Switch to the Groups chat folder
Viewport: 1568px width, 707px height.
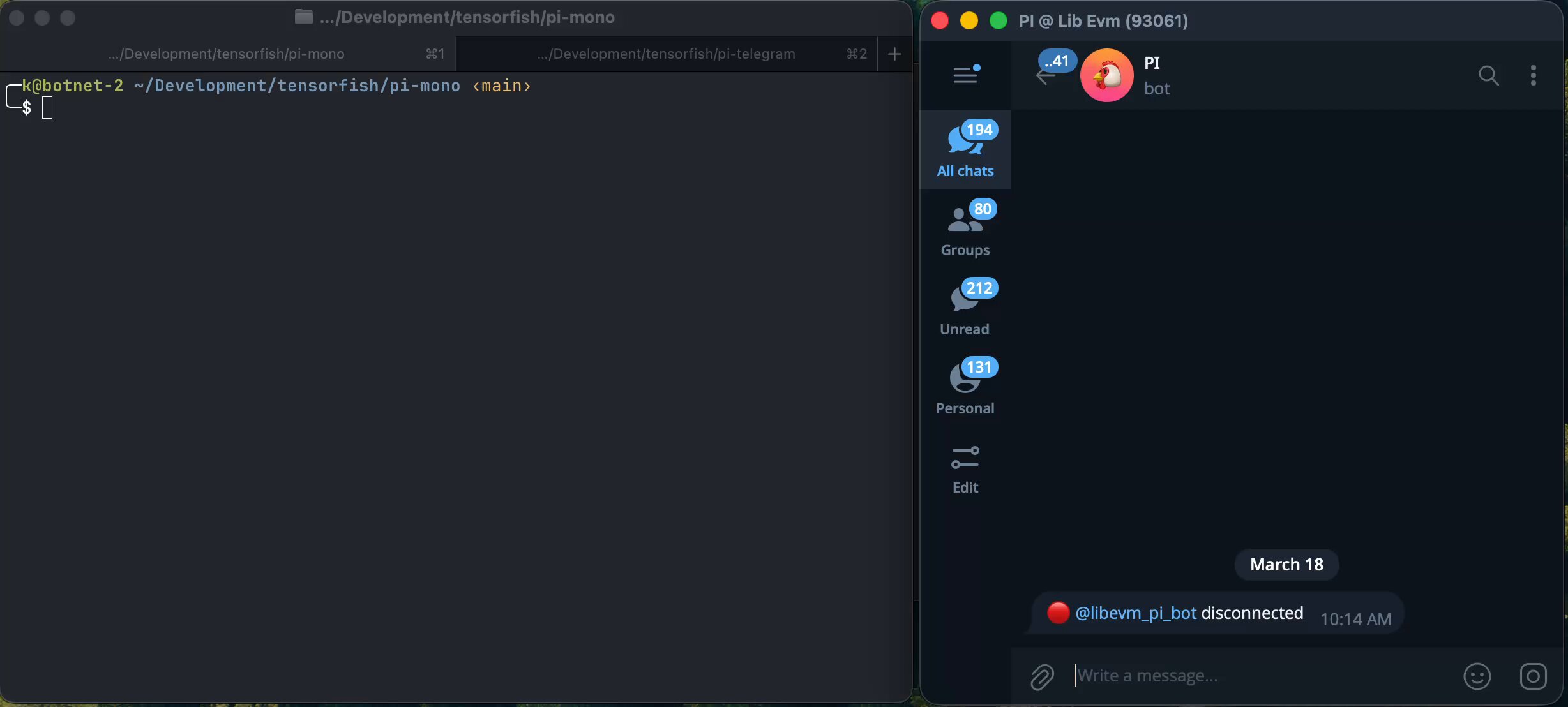tap(965, 228)
